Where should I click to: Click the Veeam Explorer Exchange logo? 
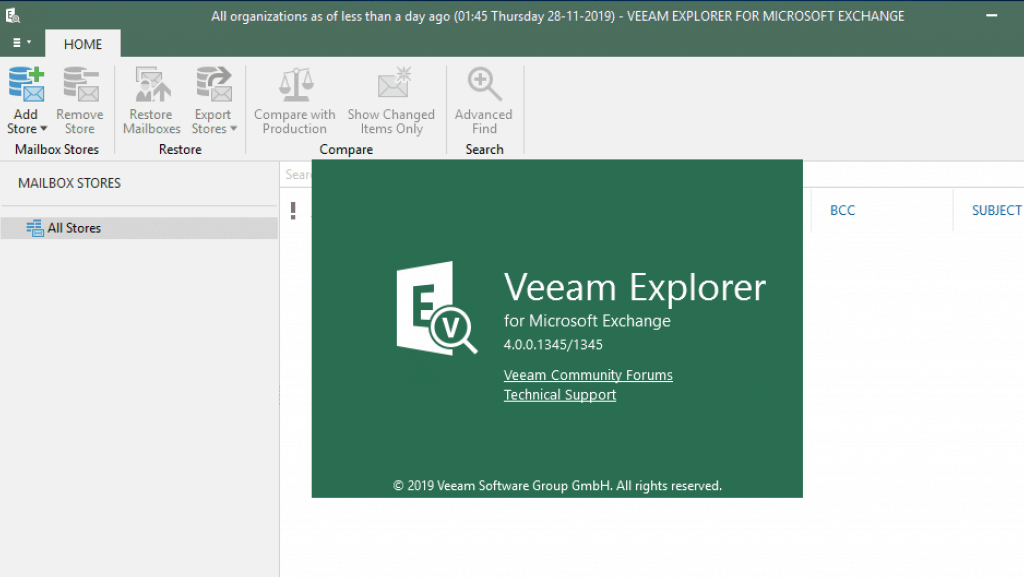pyautogui.click(x=436, y=308)
